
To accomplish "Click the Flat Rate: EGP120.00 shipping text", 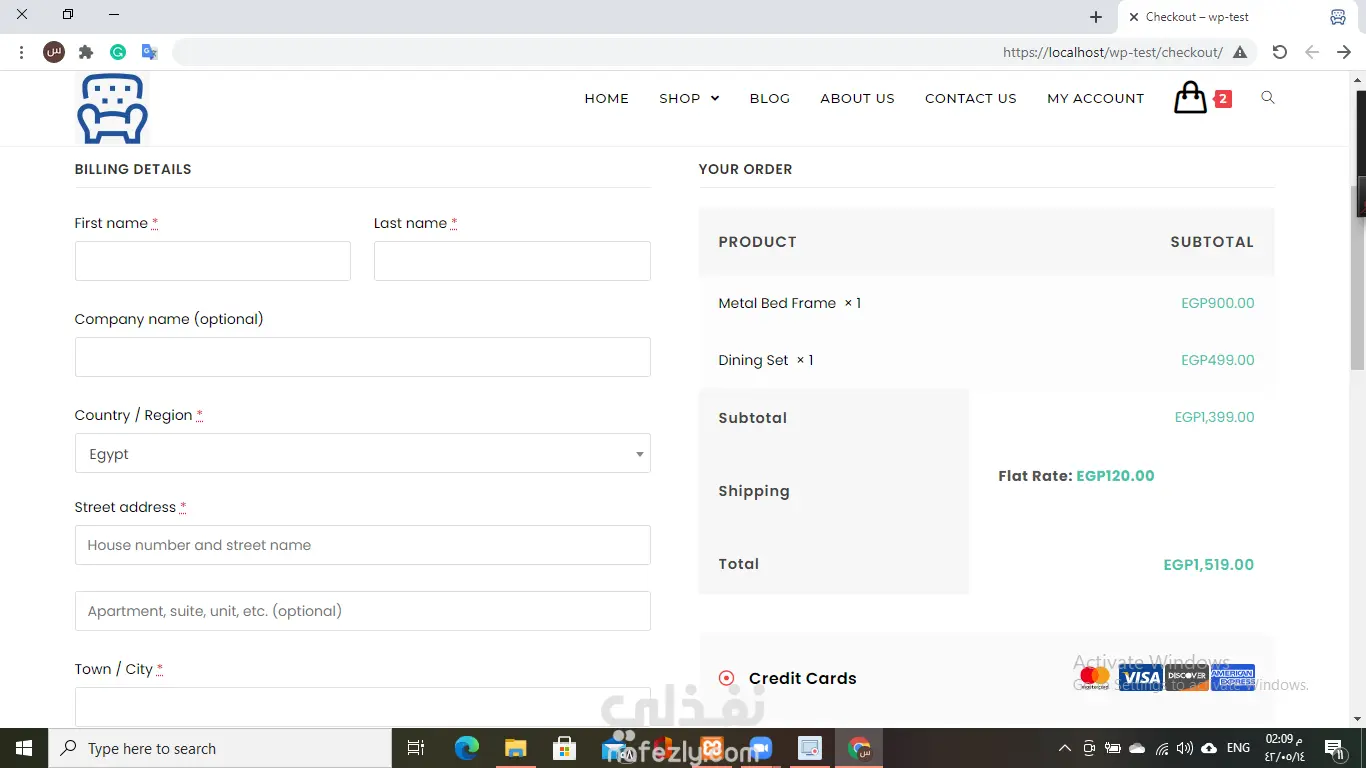I will coord(1076,476).
